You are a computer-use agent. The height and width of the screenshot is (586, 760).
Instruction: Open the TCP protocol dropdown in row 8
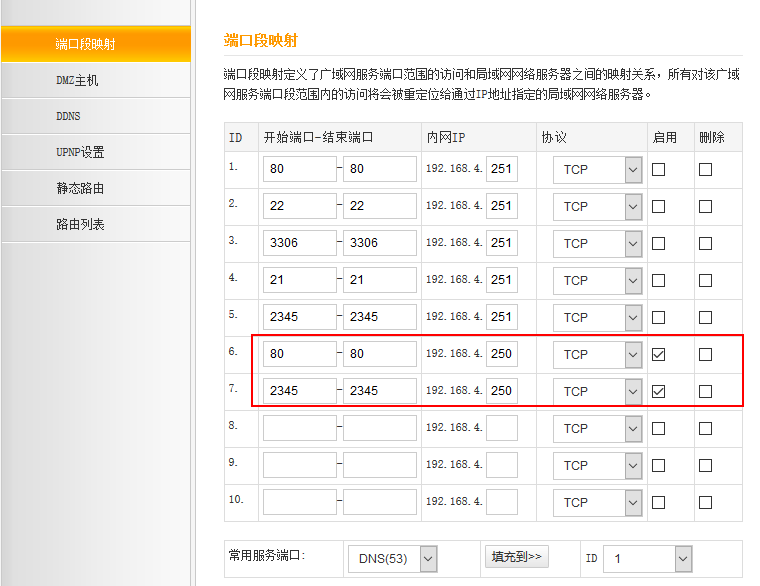(x=598, y=428)
